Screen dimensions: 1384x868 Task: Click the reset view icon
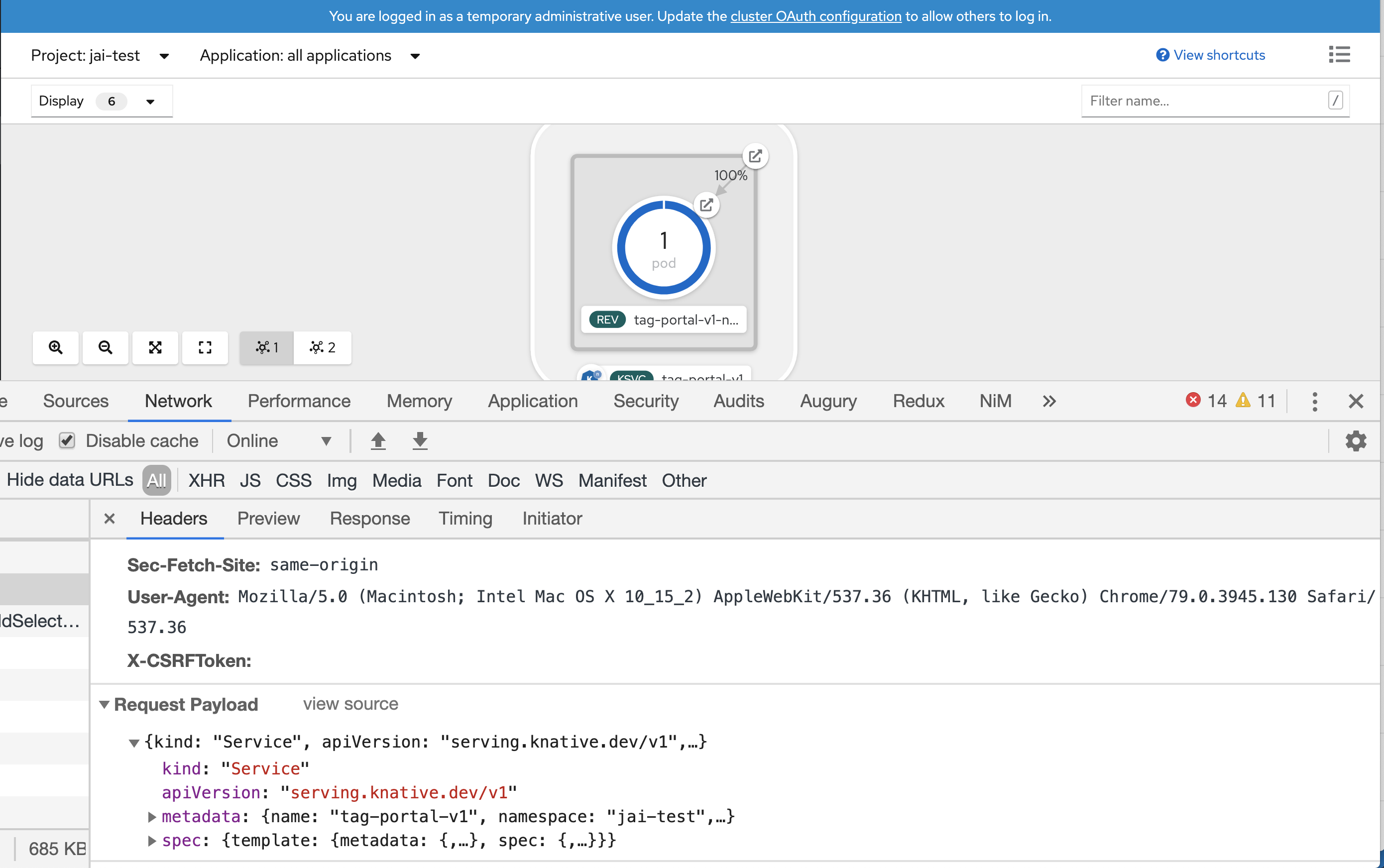tap(205, 347)
